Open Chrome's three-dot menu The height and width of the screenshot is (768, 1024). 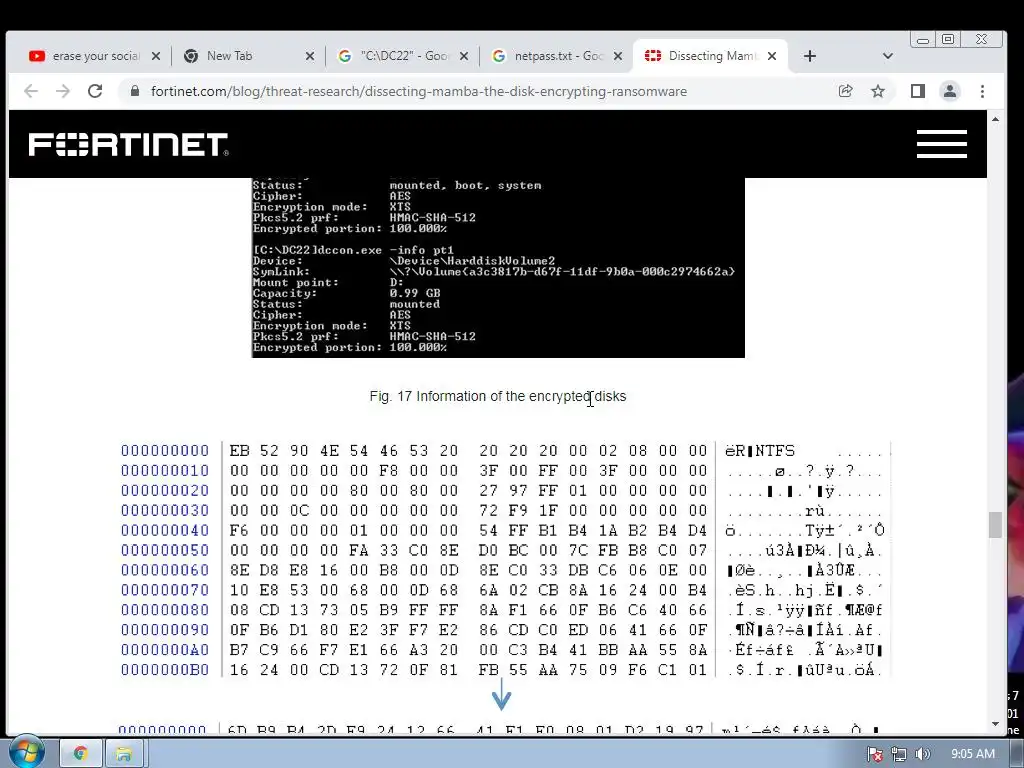pyautogui.click(x=982, y=91)
